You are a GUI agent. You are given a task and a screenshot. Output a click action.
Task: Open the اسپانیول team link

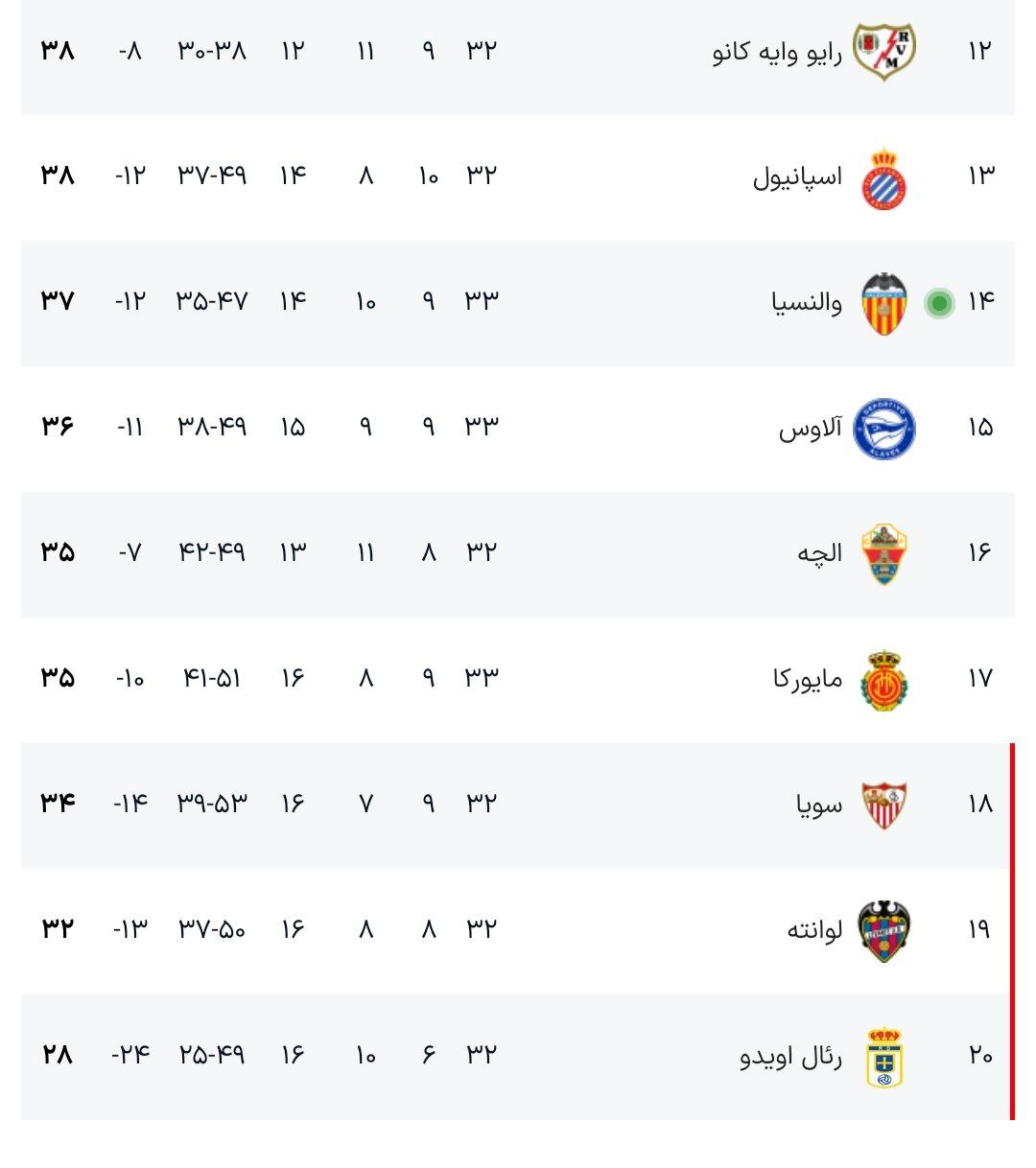pyautogui.click(x=797, y=177)
